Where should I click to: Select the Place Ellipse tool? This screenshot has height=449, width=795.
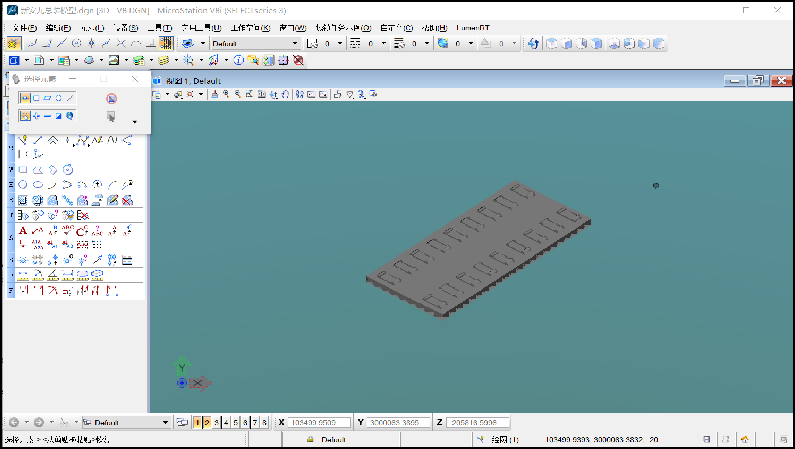38,185
